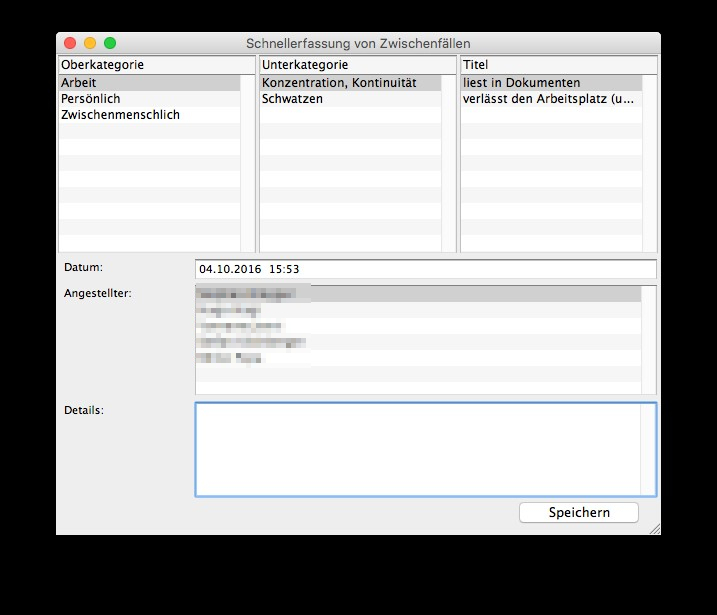The height and width of the screenshot is (615, 717).
Task: Click the Unterkategorie column header
Action: tap(357, 65)
